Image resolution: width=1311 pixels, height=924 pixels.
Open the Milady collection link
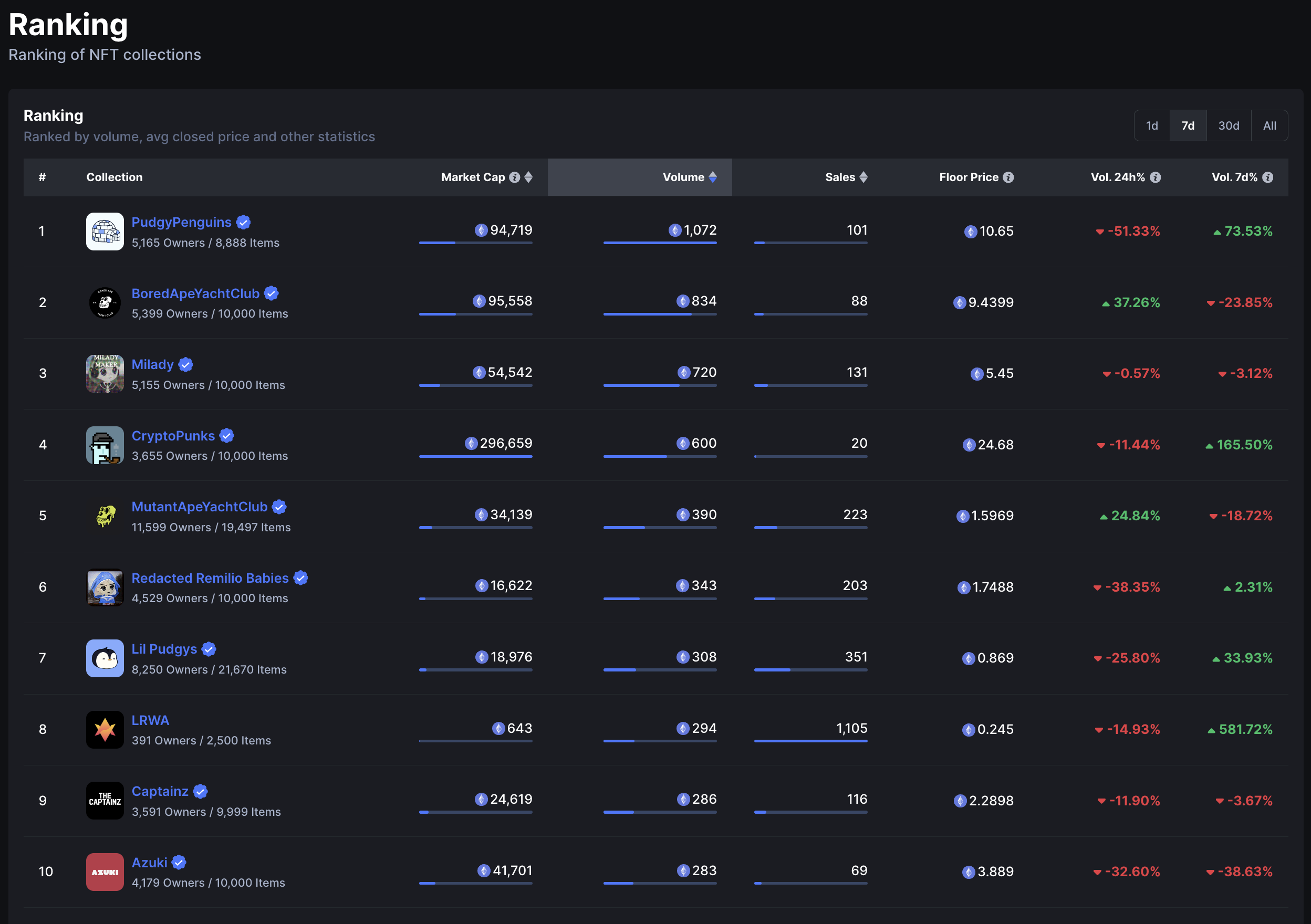(152, 365)
